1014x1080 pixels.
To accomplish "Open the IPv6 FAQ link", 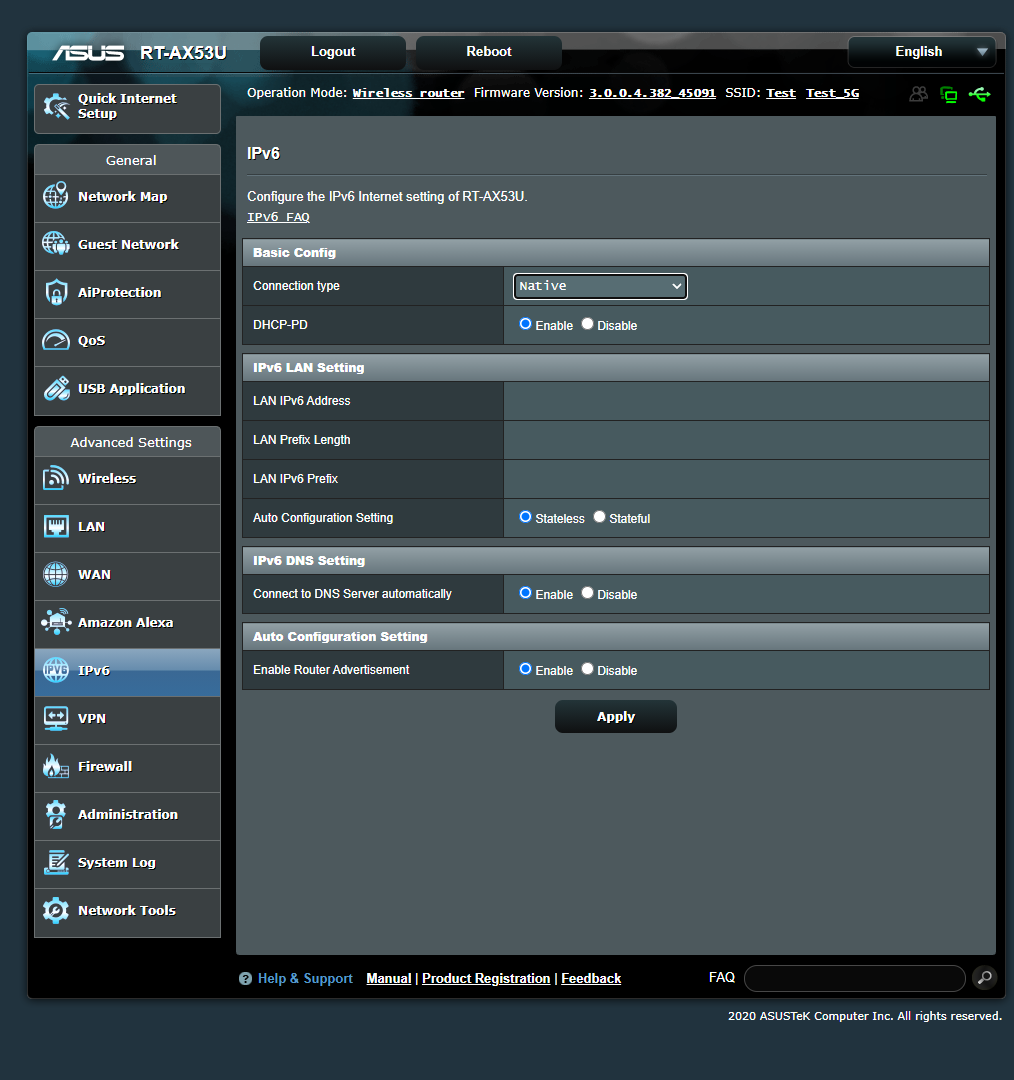I will click(x=278, y=217).
